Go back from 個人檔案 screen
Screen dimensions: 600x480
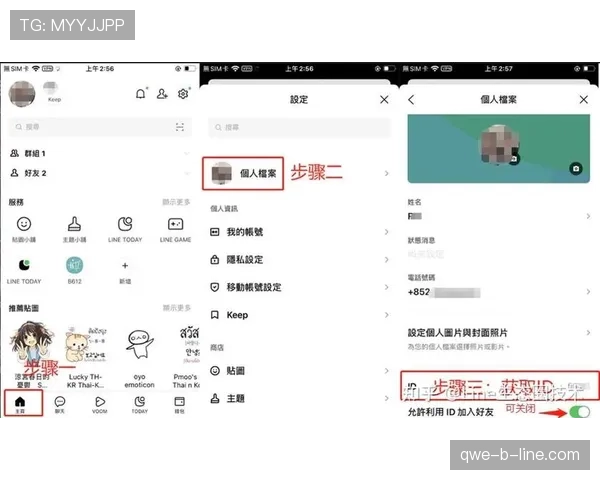[x=411, y=100]
